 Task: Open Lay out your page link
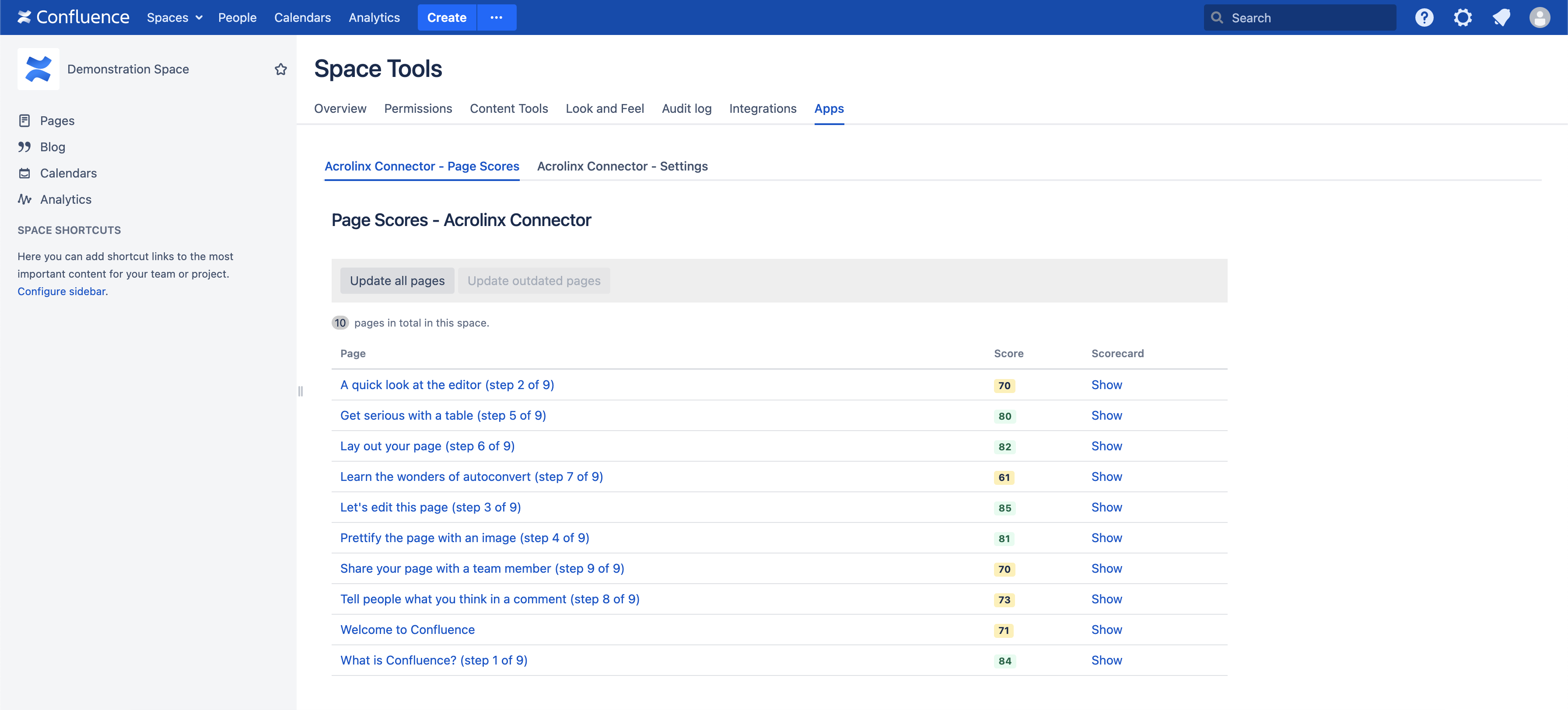coord(427,446)
